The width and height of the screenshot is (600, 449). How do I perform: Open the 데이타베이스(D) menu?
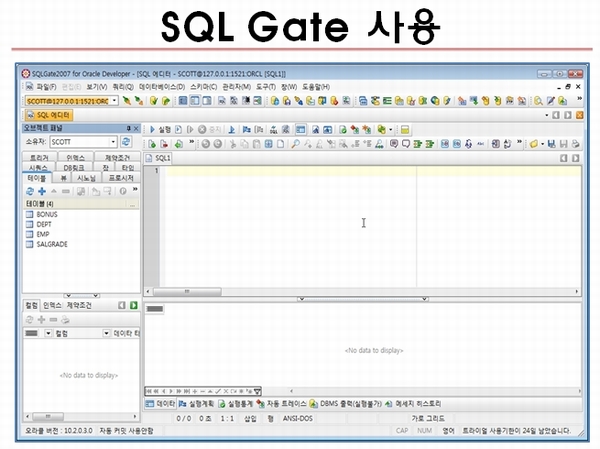(x=162, y=87)
